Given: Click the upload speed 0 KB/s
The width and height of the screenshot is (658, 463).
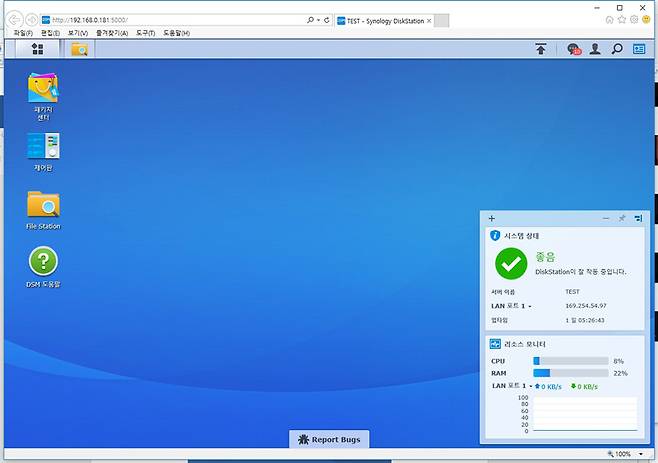Looking at the screenshot, I should [x=548, y=387].
